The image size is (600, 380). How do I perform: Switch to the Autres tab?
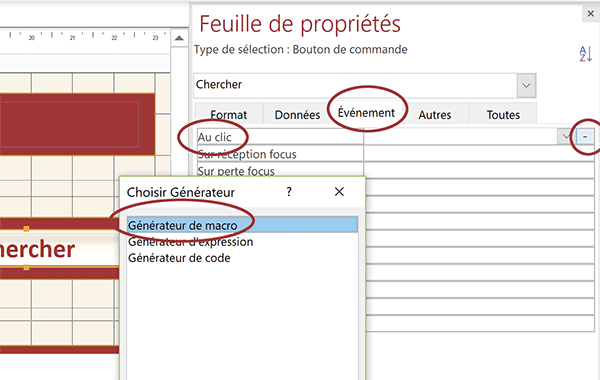(x=435, y=115)
